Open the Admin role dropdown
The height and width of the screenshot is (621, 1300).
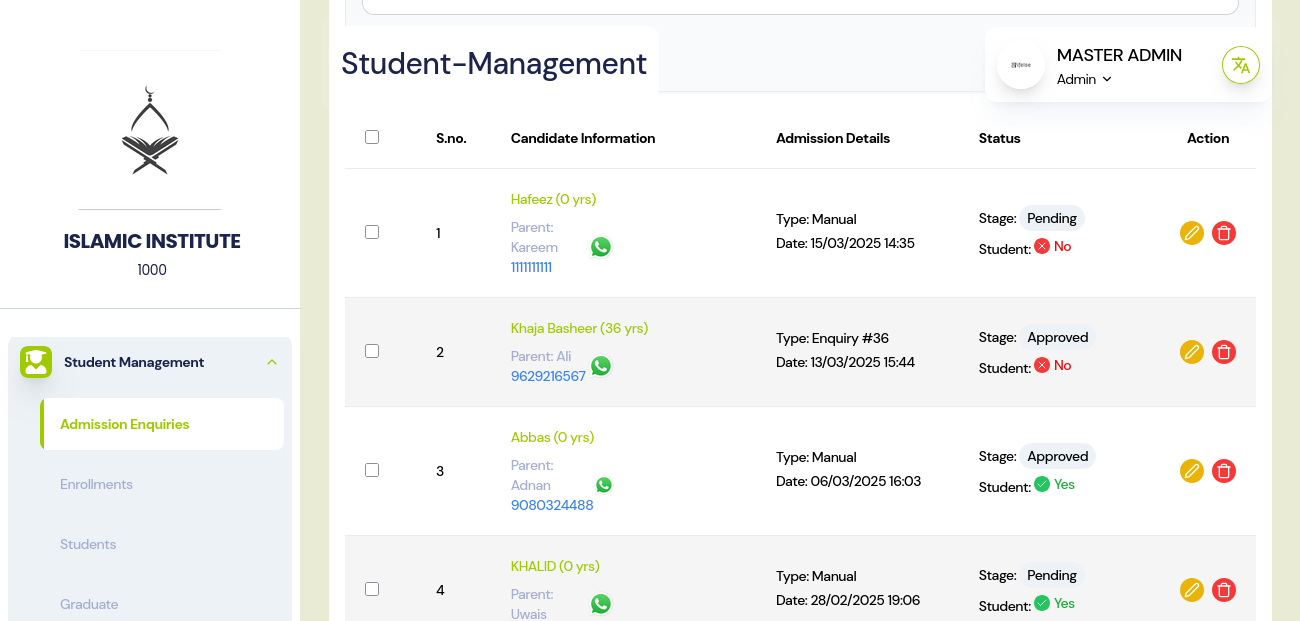pyautogui.click(x=1085, y=79)
